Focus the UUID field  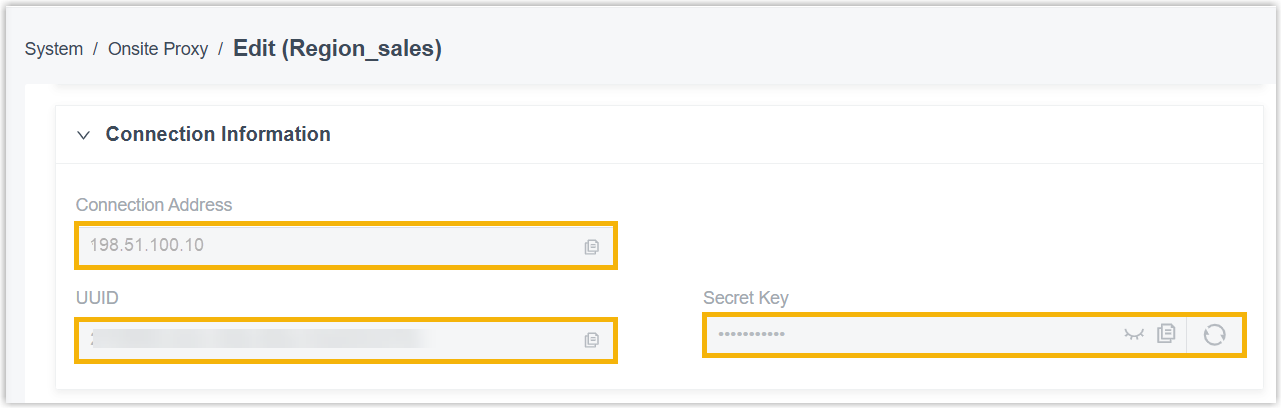(330, 340)
